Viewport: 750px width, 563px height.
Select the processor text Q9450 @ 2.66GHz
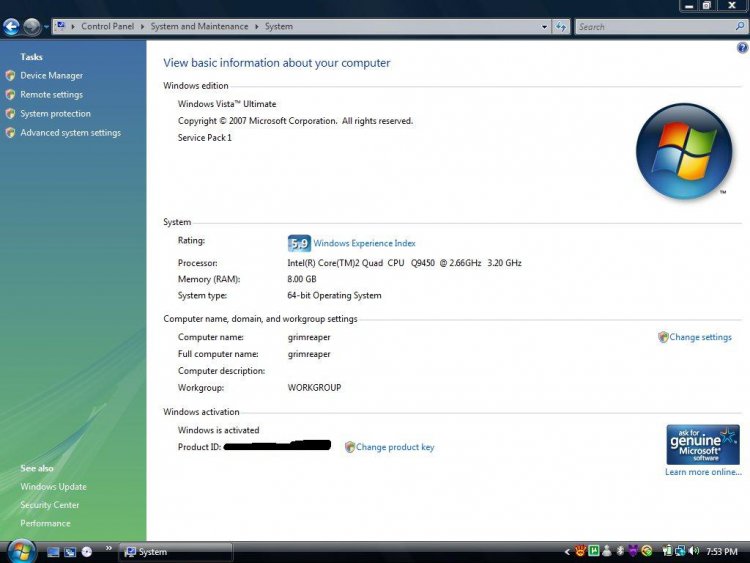(446, 263)
